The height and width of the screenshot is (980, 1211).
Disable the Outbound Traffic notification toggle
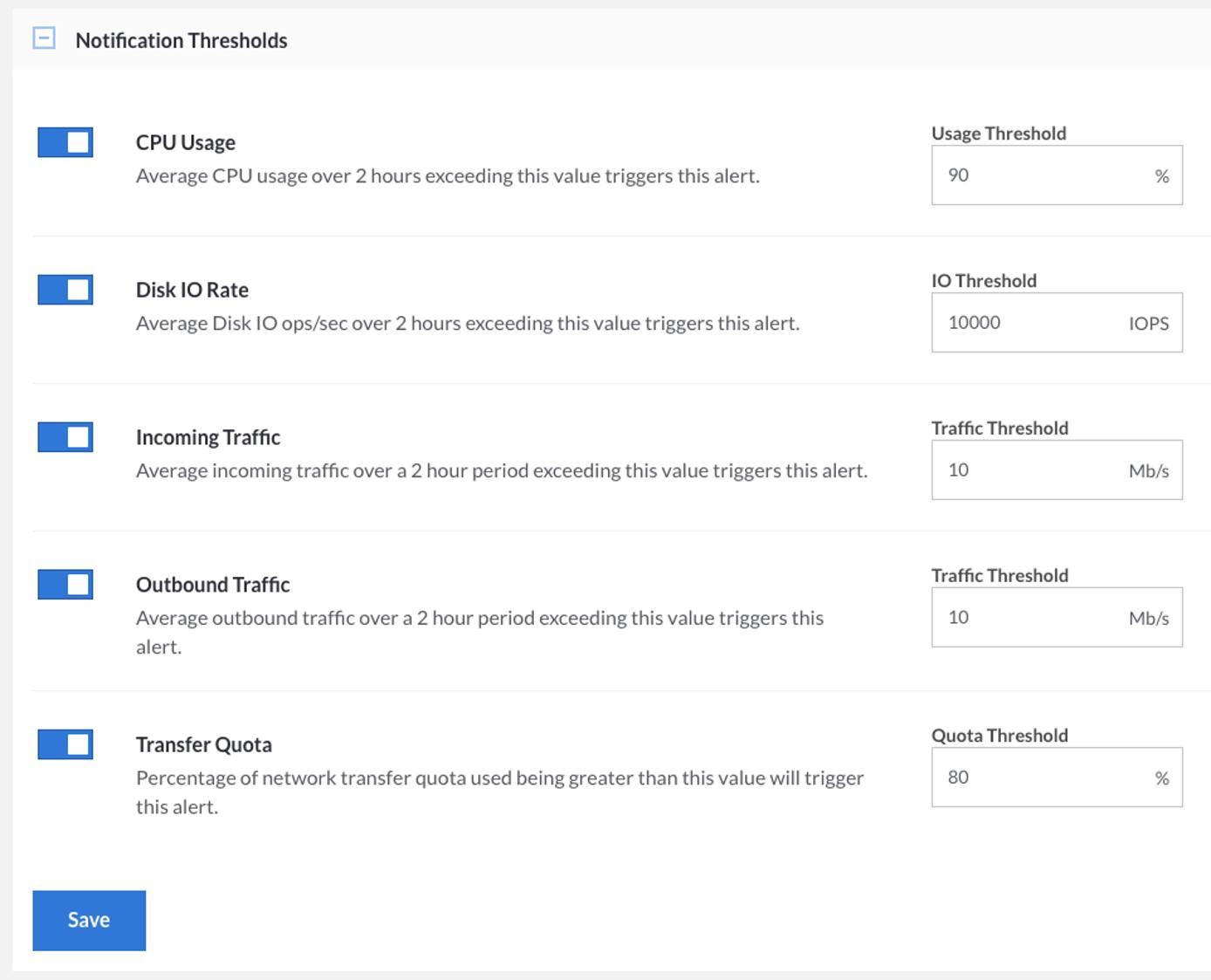[x=65, y=585]
